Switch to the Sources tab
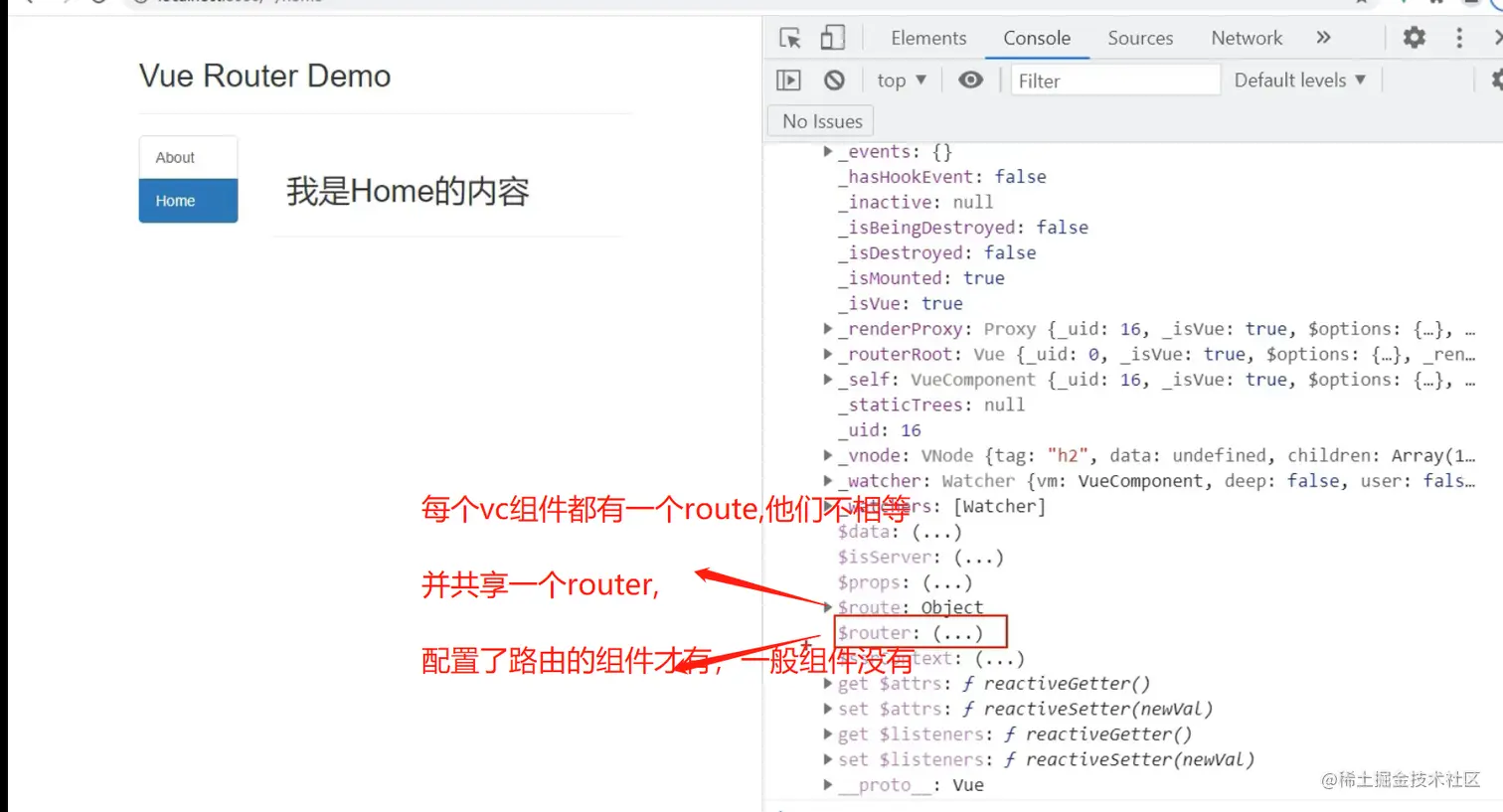The image size is (1503, 812). click(x=1140, y=38)
